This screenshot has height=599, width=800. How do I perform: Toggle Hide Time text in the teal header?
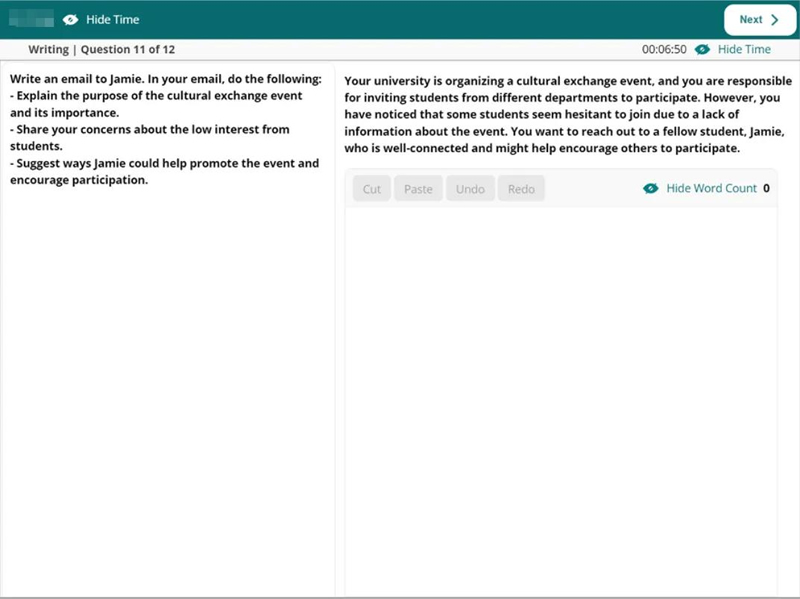112,20
